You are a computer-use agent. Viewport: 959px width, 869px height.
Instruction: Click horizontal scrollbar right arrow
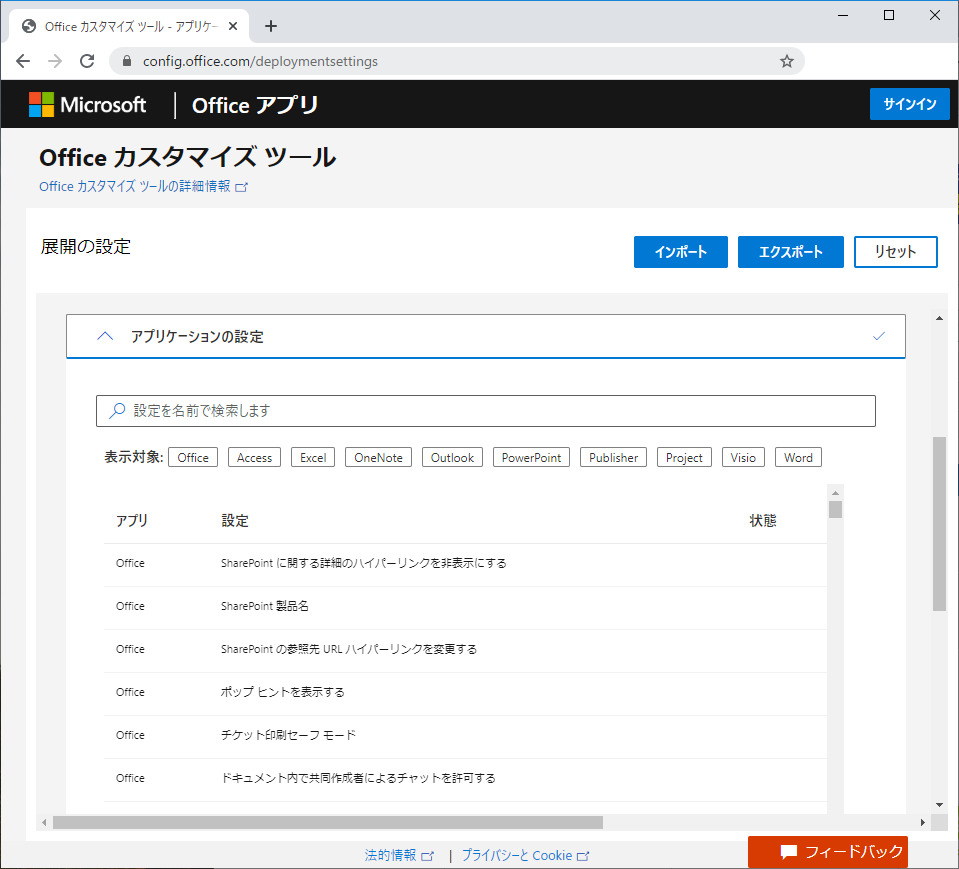click(x=923, y=823)
